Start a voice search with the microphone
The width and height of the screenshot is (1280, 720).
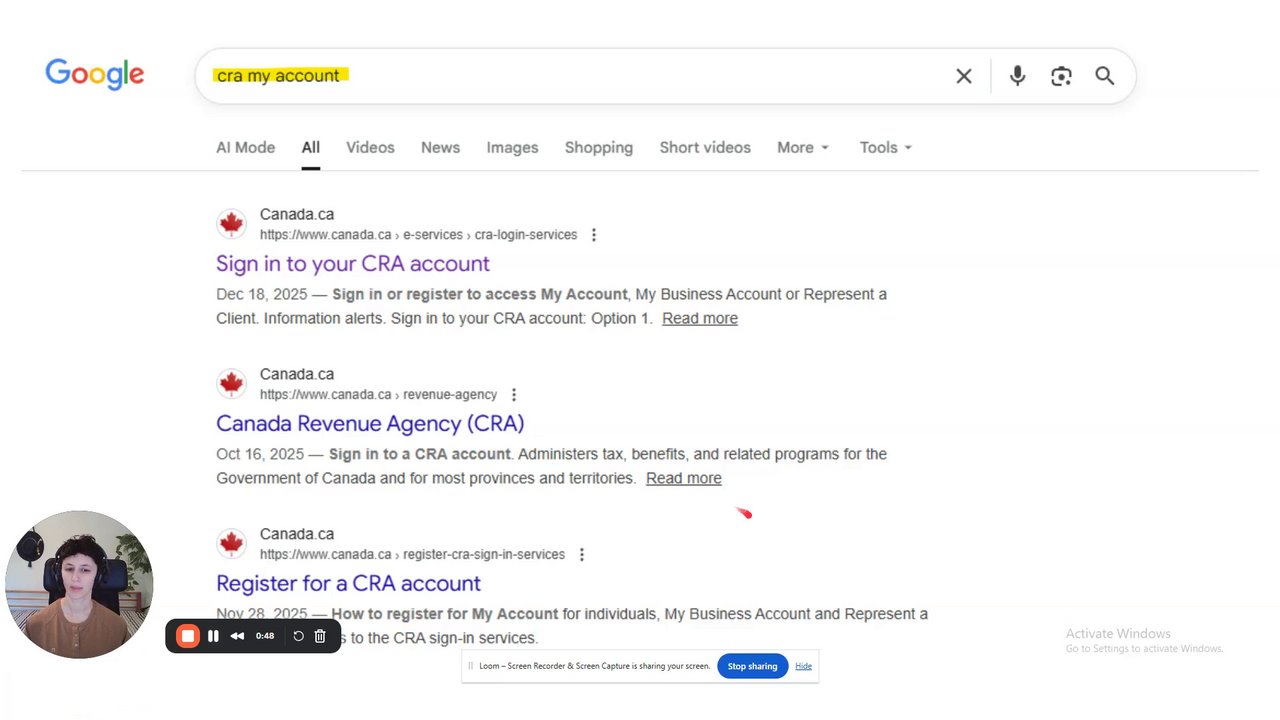[1017, 76]
